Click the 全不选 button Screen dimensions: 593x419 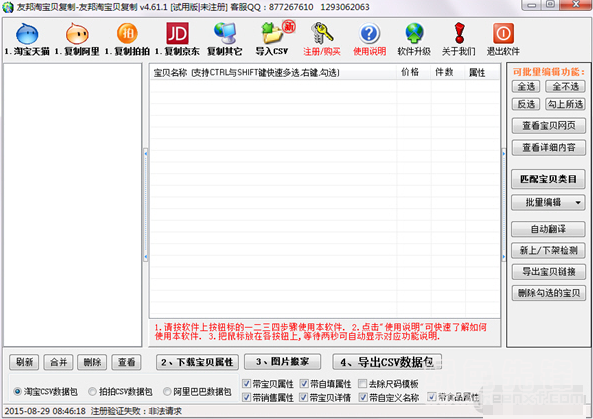[x=565, y=87]
